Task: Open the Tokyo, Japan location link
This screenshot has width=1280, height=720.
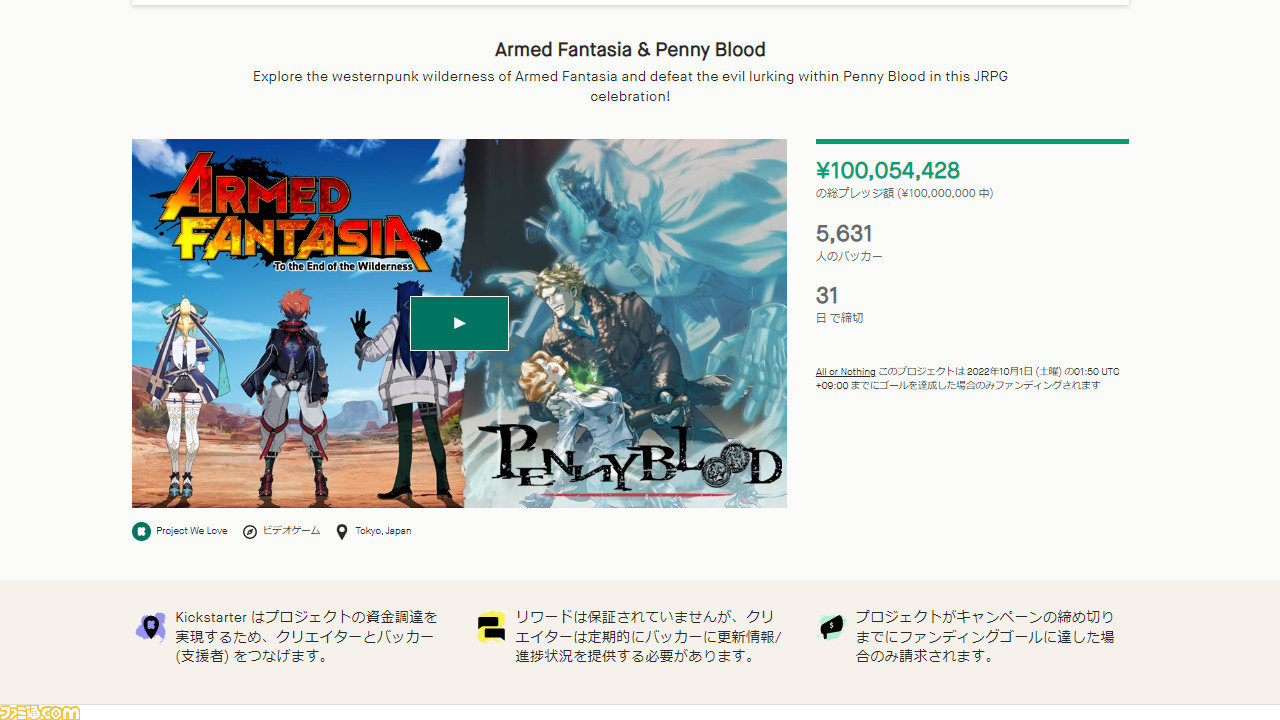Action: point(383,531)
